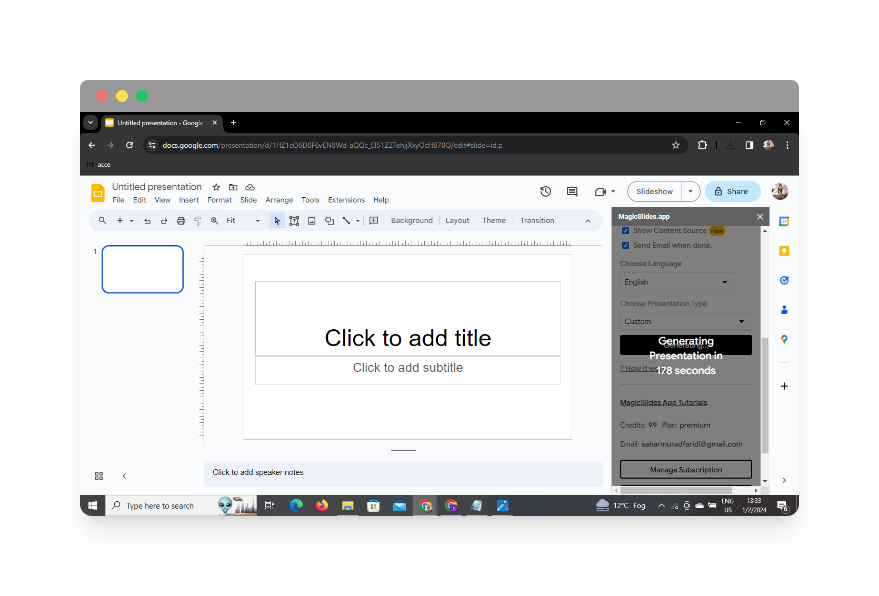Screen dimensions: 879x596
Task: Open the Custom presentation type dropdown
Action: click(686, 322)
